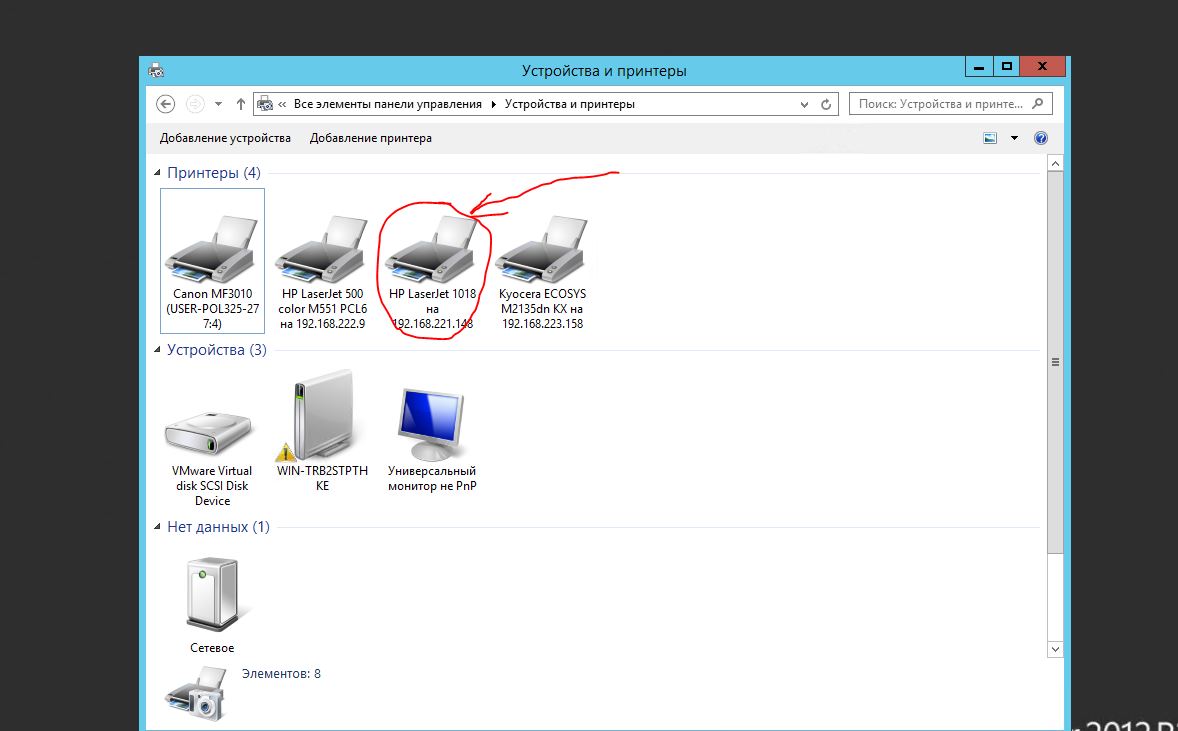Click the change view icon
This screenshot has width=1178, height=731.
pyautogui.click(x=990, y=138)
